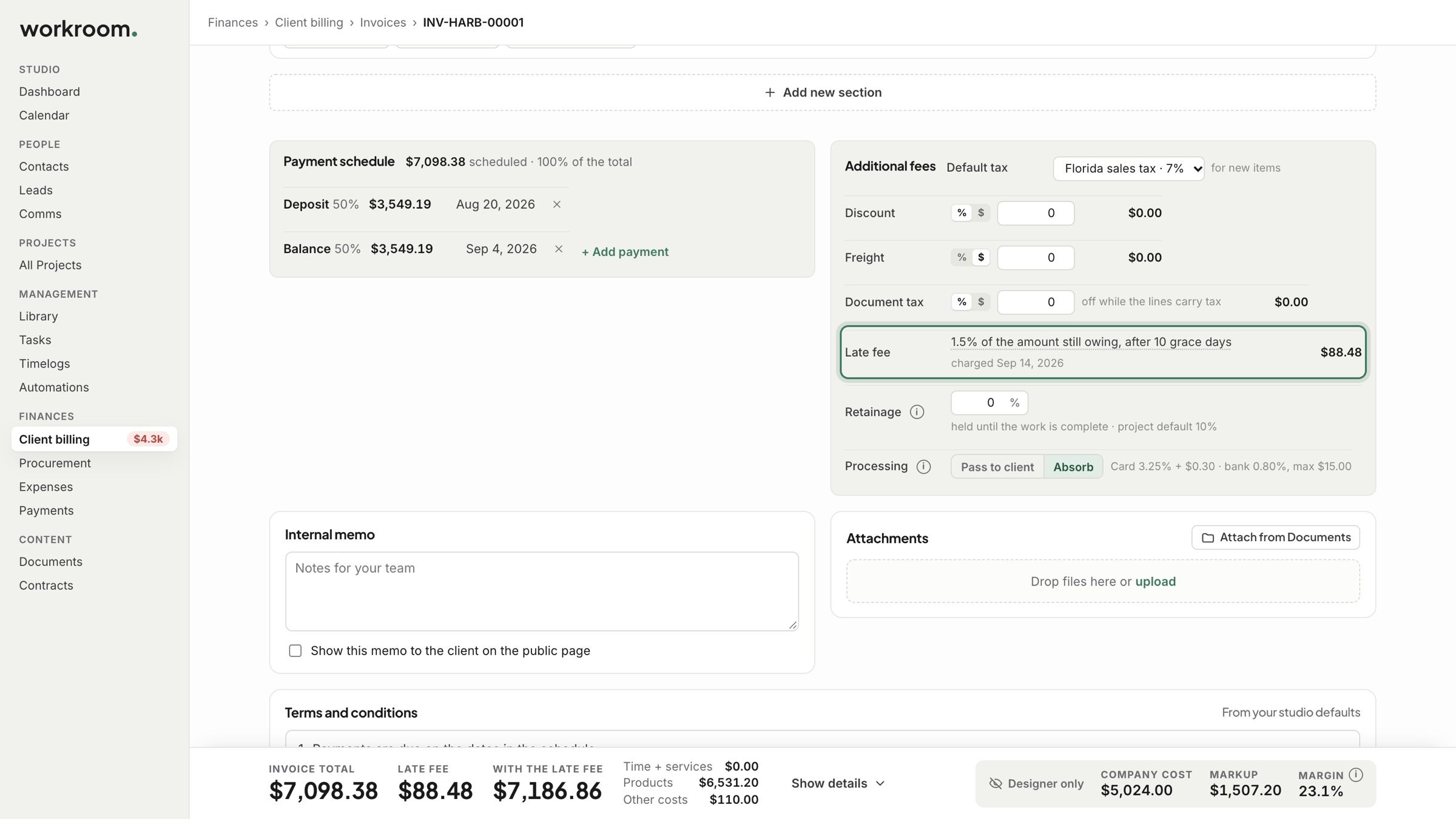The image size is (1456, 819).
Task: Click the Balance date Sep 4, 2026
Action: pos(501,249)
